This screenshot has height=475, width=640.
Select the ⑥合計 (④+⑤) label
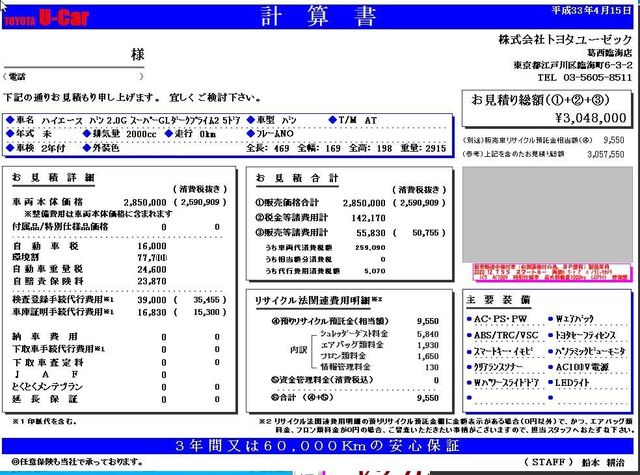tap(302, 397)
